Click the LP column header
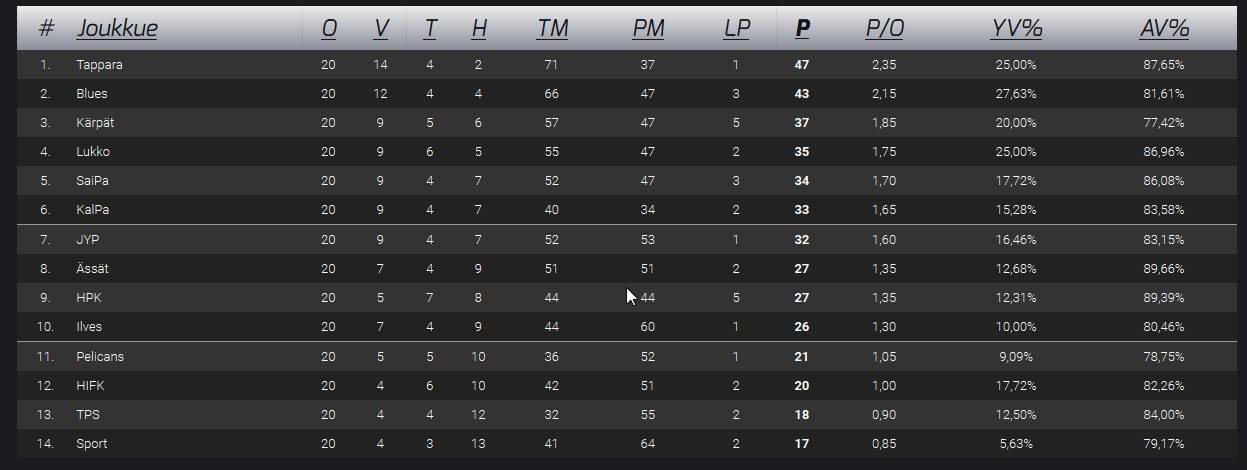The height and width of the screenshot is (470, 1247). (736, 29)
